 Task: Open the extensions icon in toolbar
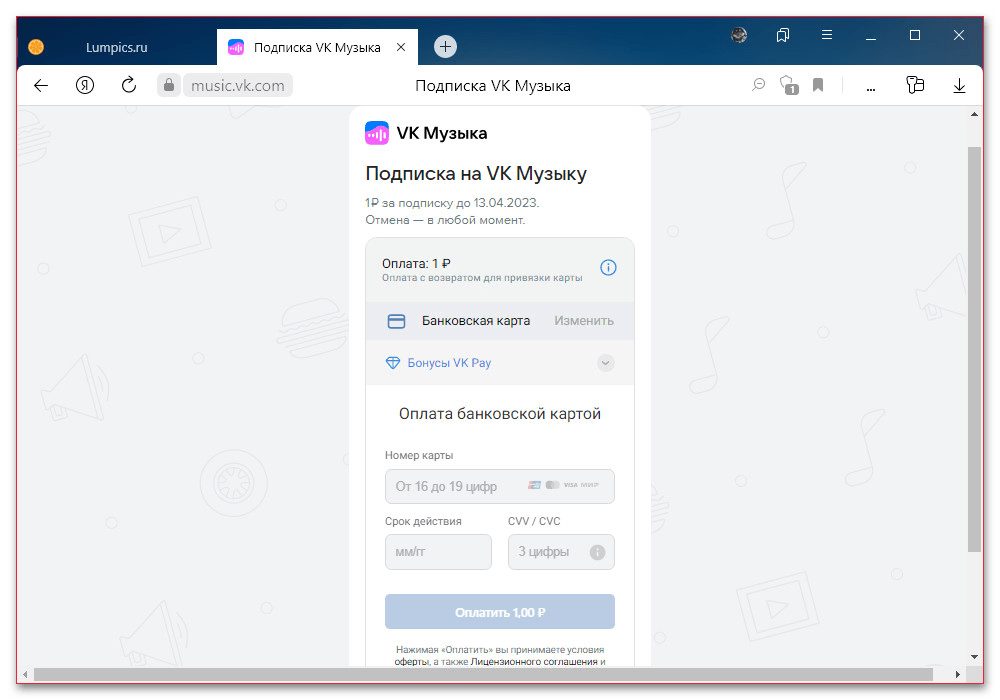pyautogui.click(x=915, y=85)
